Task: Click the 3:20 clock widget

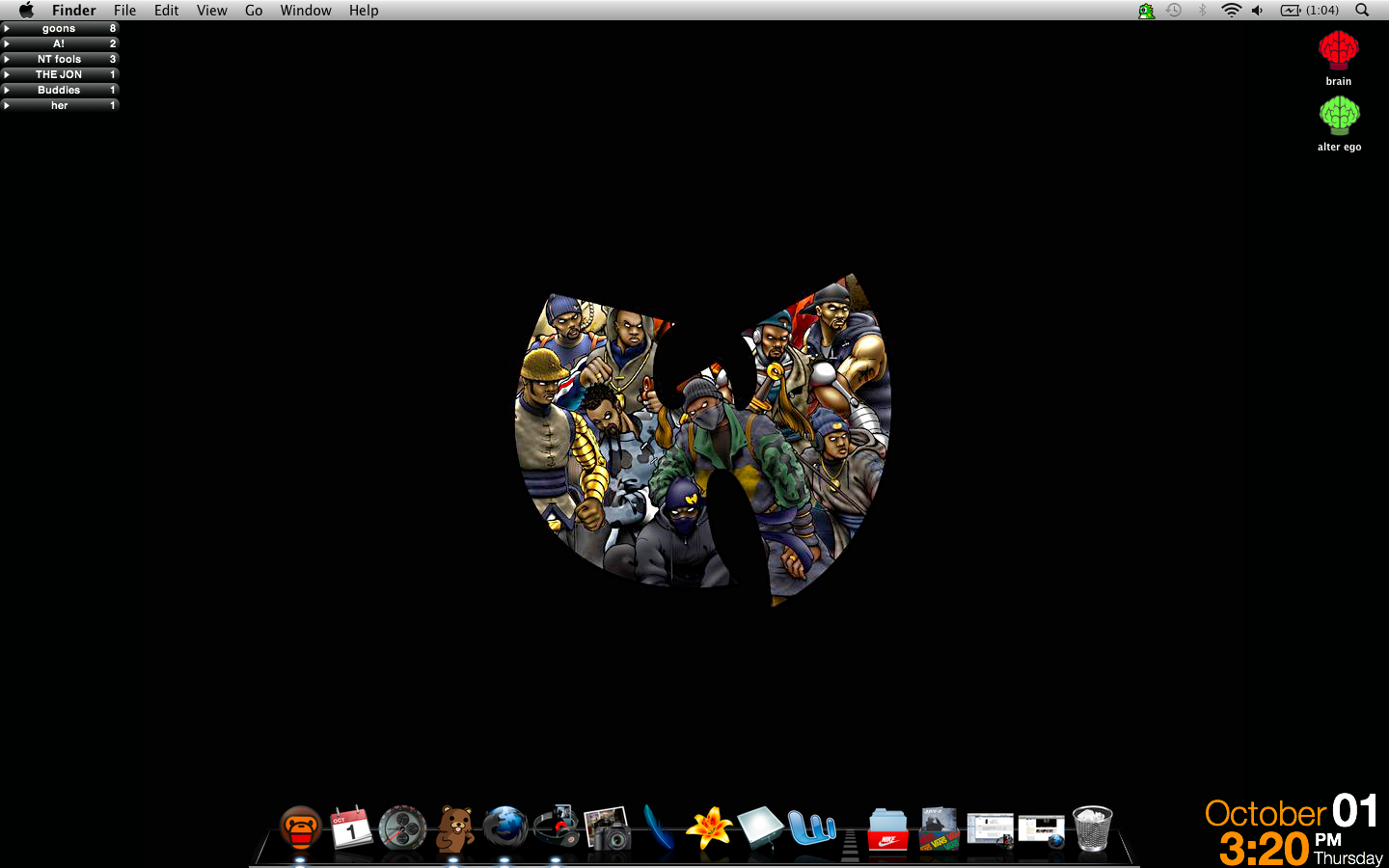Action: [1264, 849]
